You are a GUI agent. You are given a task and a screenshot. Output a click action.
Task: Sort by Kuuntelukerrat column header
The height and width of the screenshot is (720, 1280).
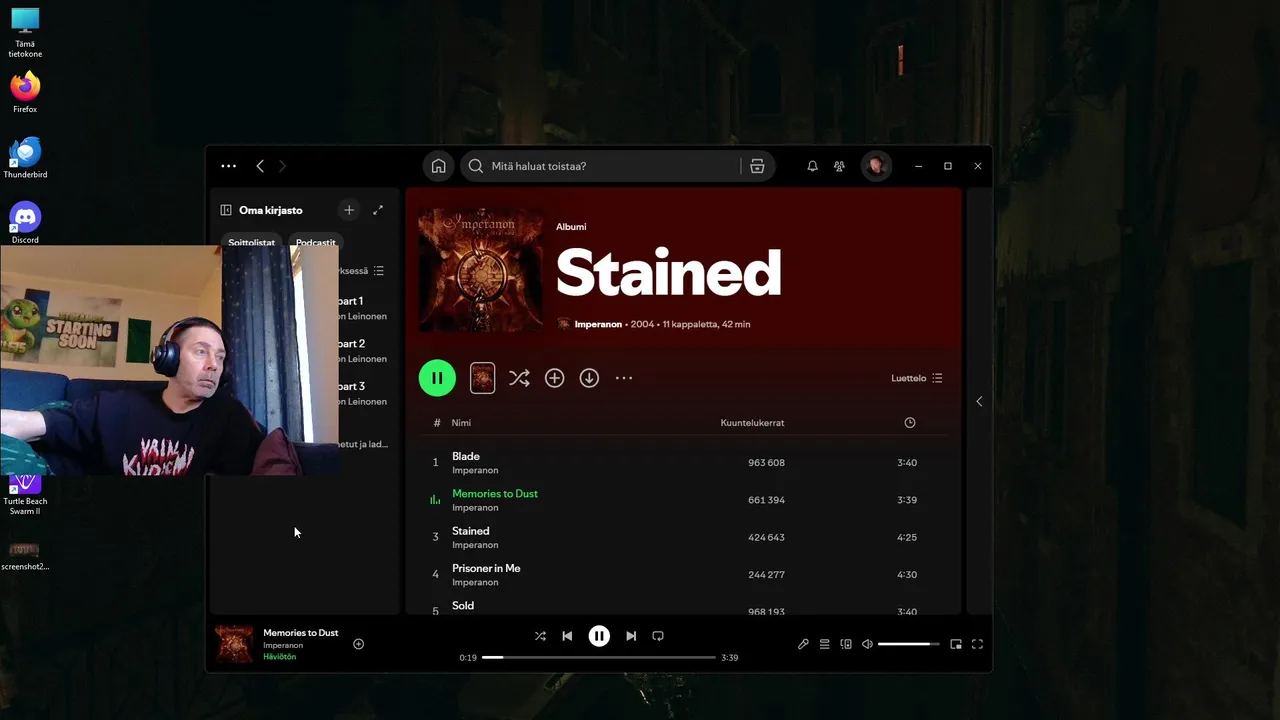pyautogui.click(x=752, y=423)
